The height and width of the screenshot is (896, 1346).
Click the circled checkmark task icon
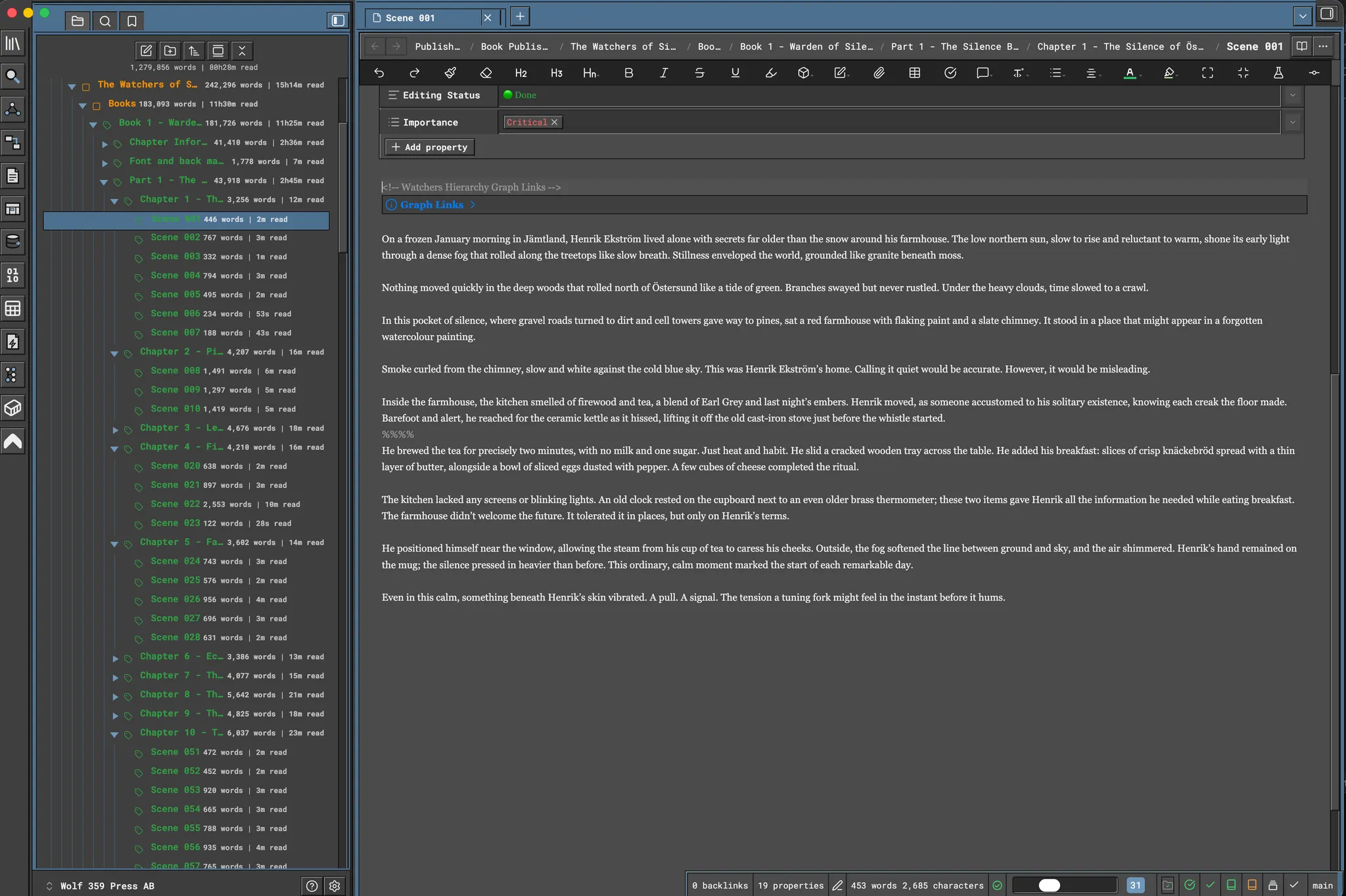coord(950,73)
